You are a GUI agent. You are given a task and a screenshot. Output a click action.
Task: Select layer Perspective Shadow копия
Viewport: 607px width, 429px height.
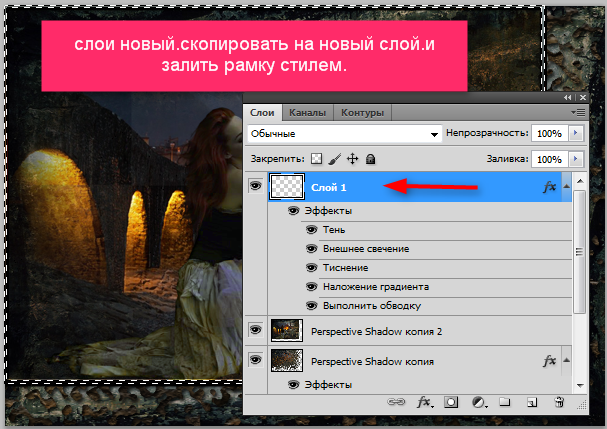click(372, 362)
